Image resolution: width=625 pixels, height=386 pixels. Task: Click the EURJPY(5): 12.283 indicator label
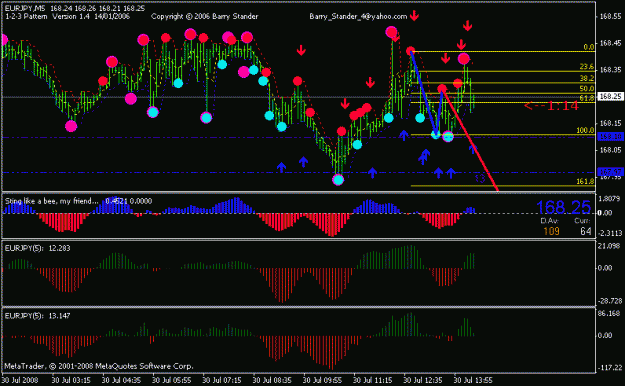coord(37,248)
